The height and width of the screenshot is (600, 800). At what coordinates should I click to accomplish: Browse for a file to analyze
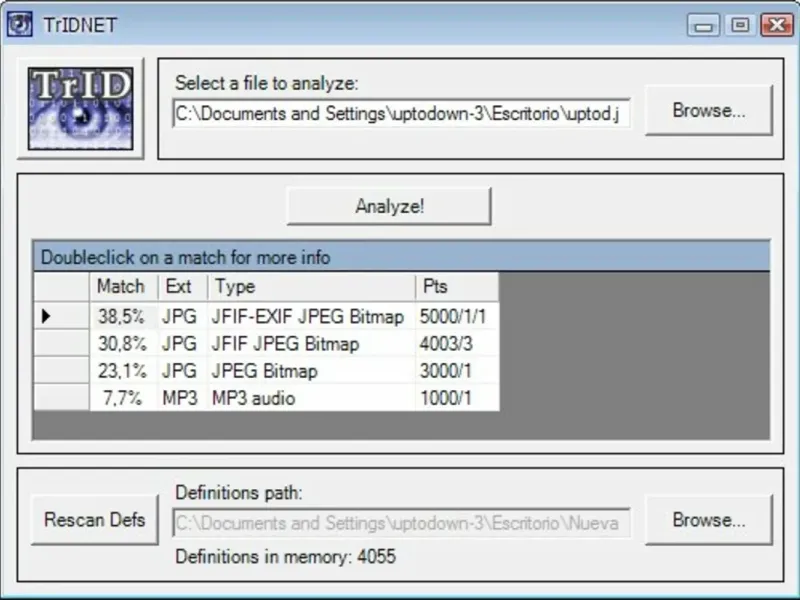click(x=709, y=110)
